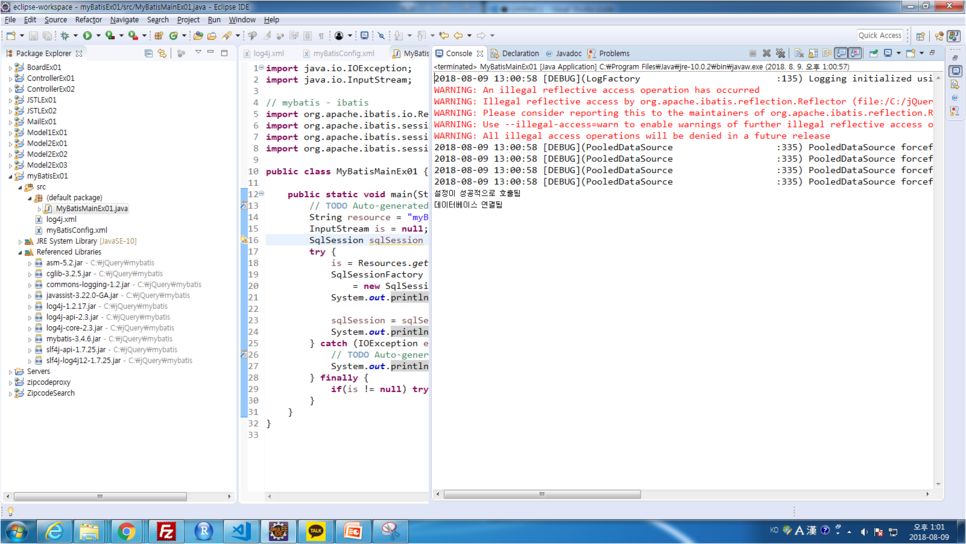The image size is (966, 544).
Task: Switch to the Java EE perspective icon
Action: pos(940,36)
